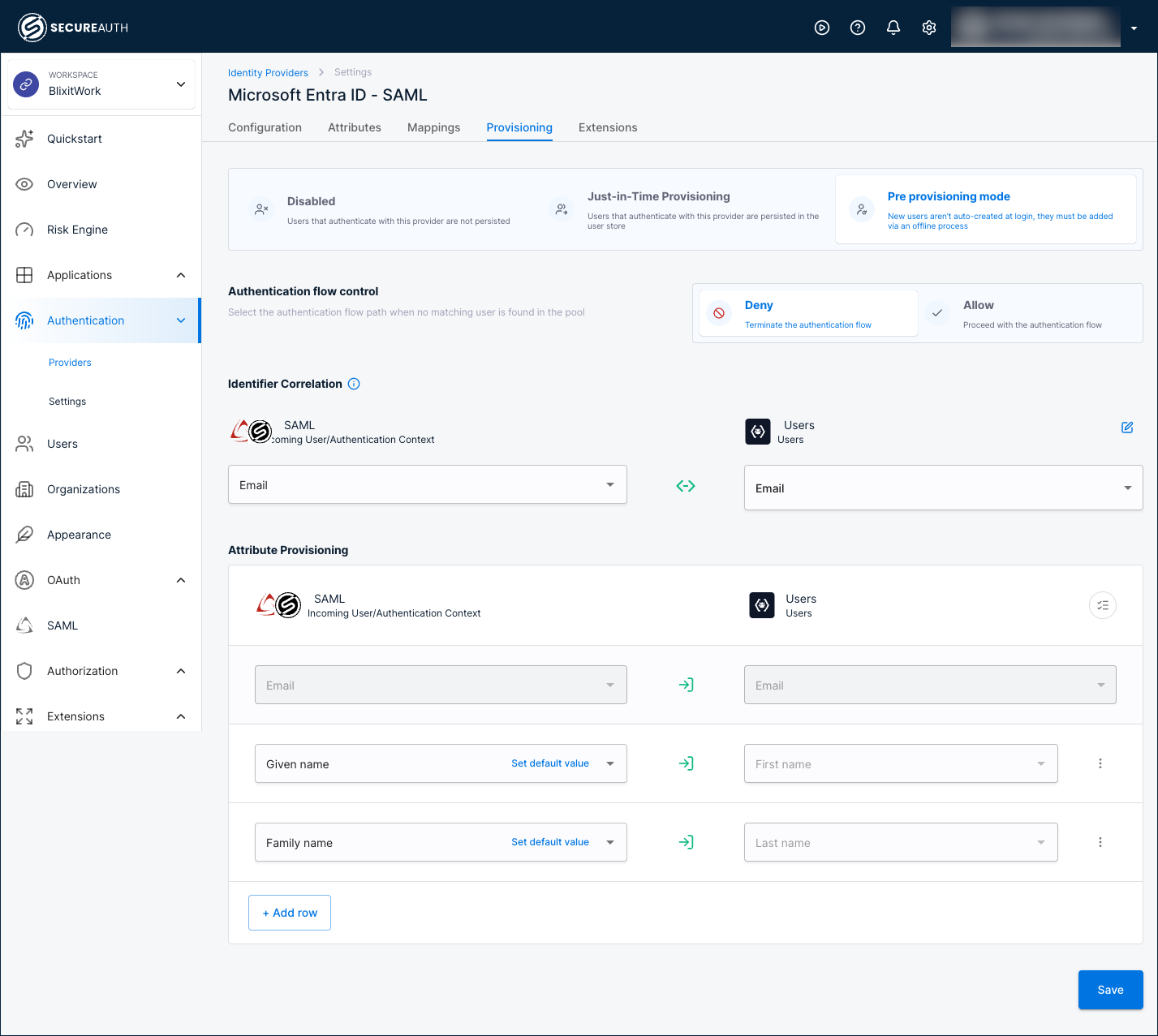Screen dimensions: 1158x1036
Task: Toggle the Authentication section chevron
Action: 181,320
